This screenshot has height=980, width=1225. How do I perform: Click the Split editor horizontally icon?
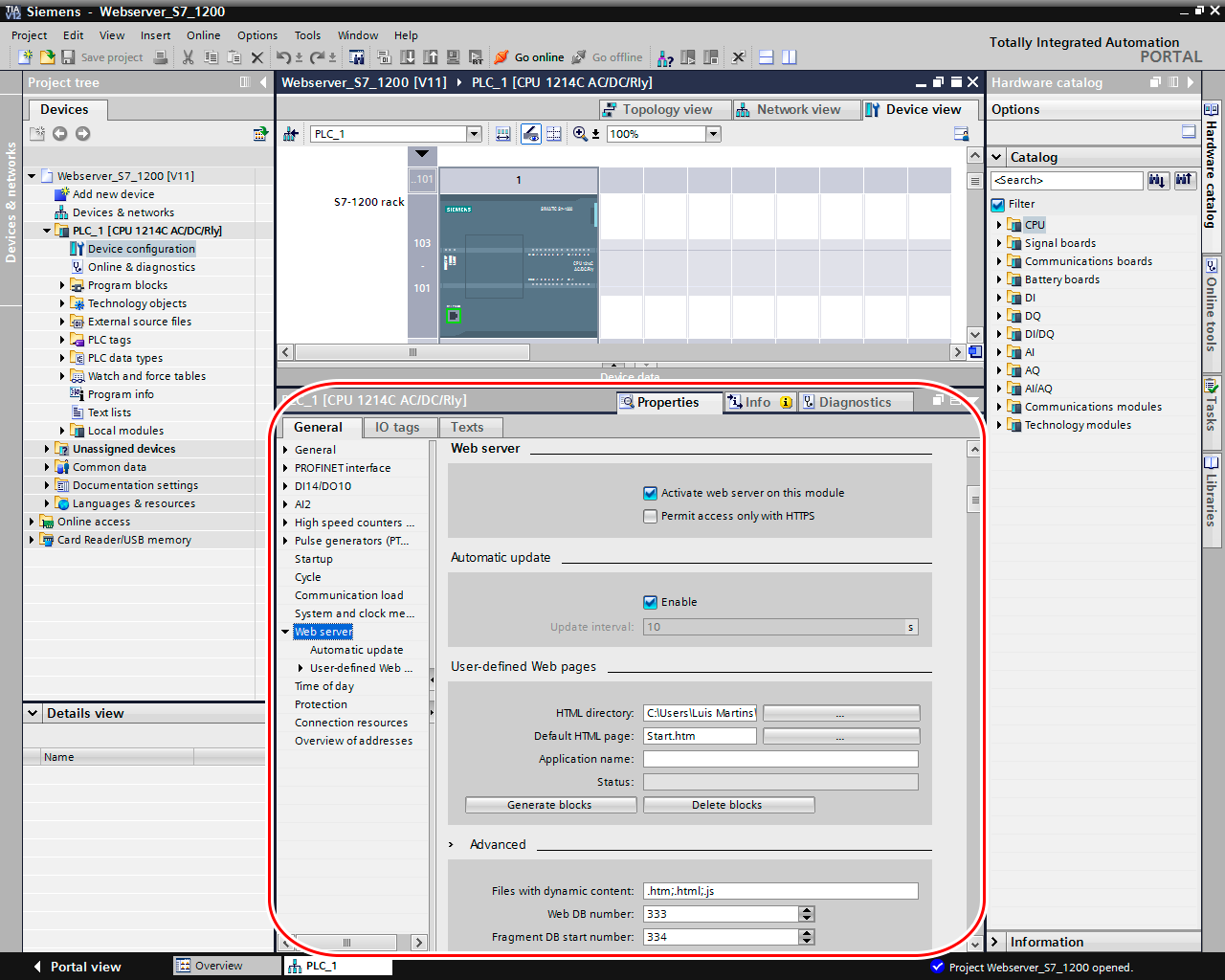pyautogui.click(x=766, y=57)
